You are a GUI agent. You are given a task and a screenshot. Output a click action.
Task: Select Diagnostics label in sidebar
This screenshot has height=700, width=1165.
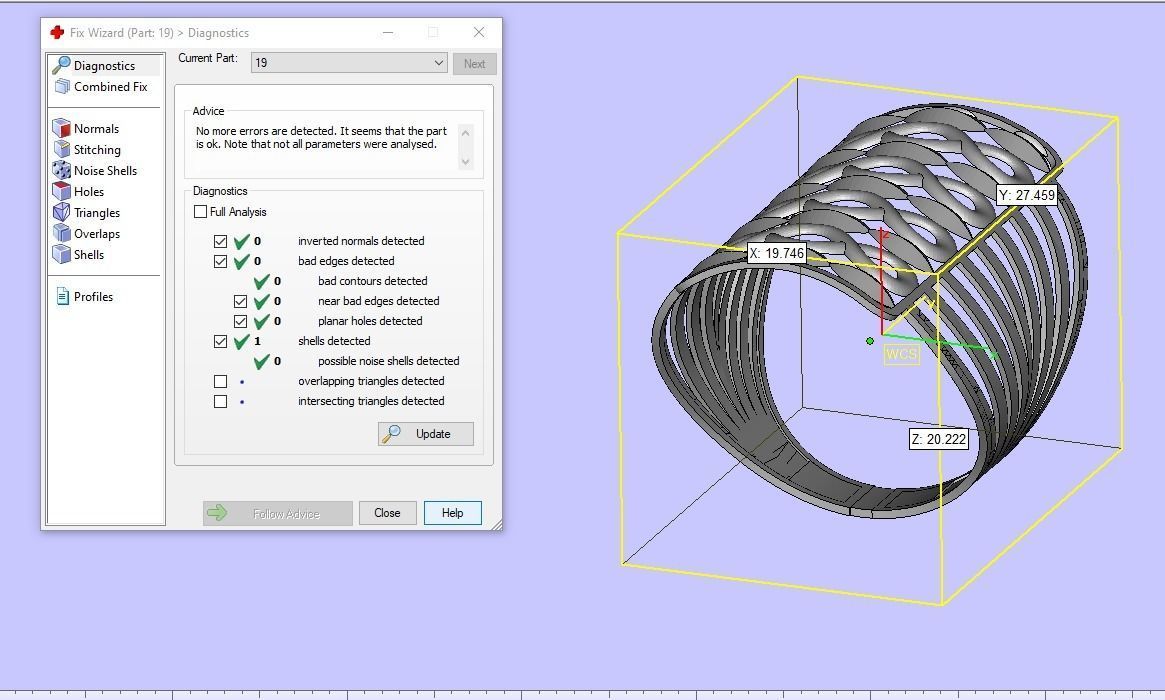point(104,66)
